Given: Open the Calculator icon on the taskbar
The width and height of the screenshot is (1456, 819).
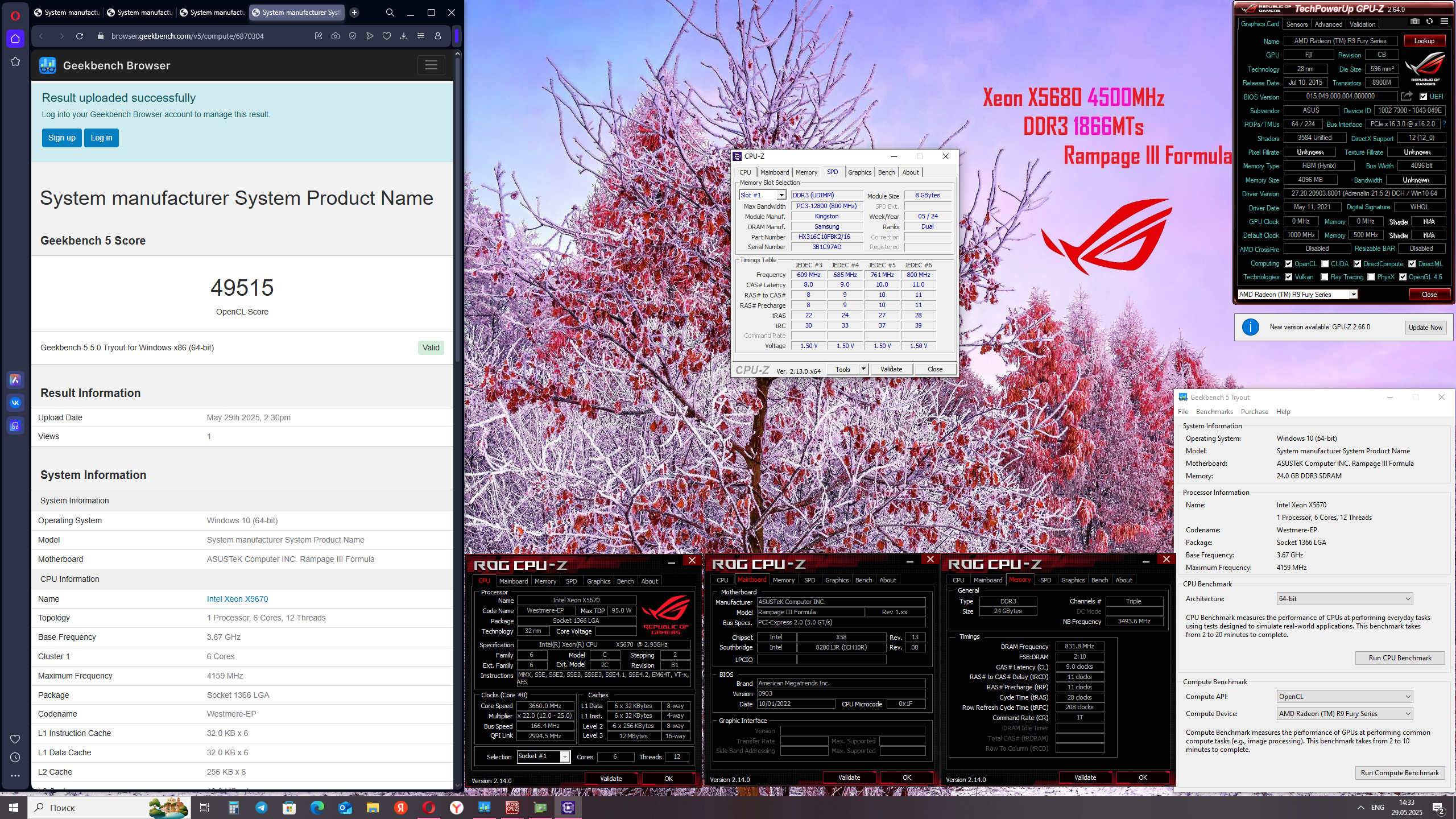Looking at the screenshot, I should click(x=233, y=808).
